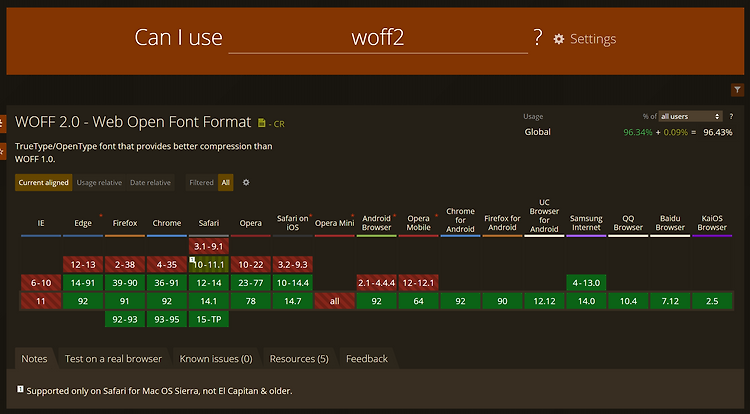This screenshot has height=414, width=750.
Task: Switch to Usage relative view
Action: tap(99, 182)
